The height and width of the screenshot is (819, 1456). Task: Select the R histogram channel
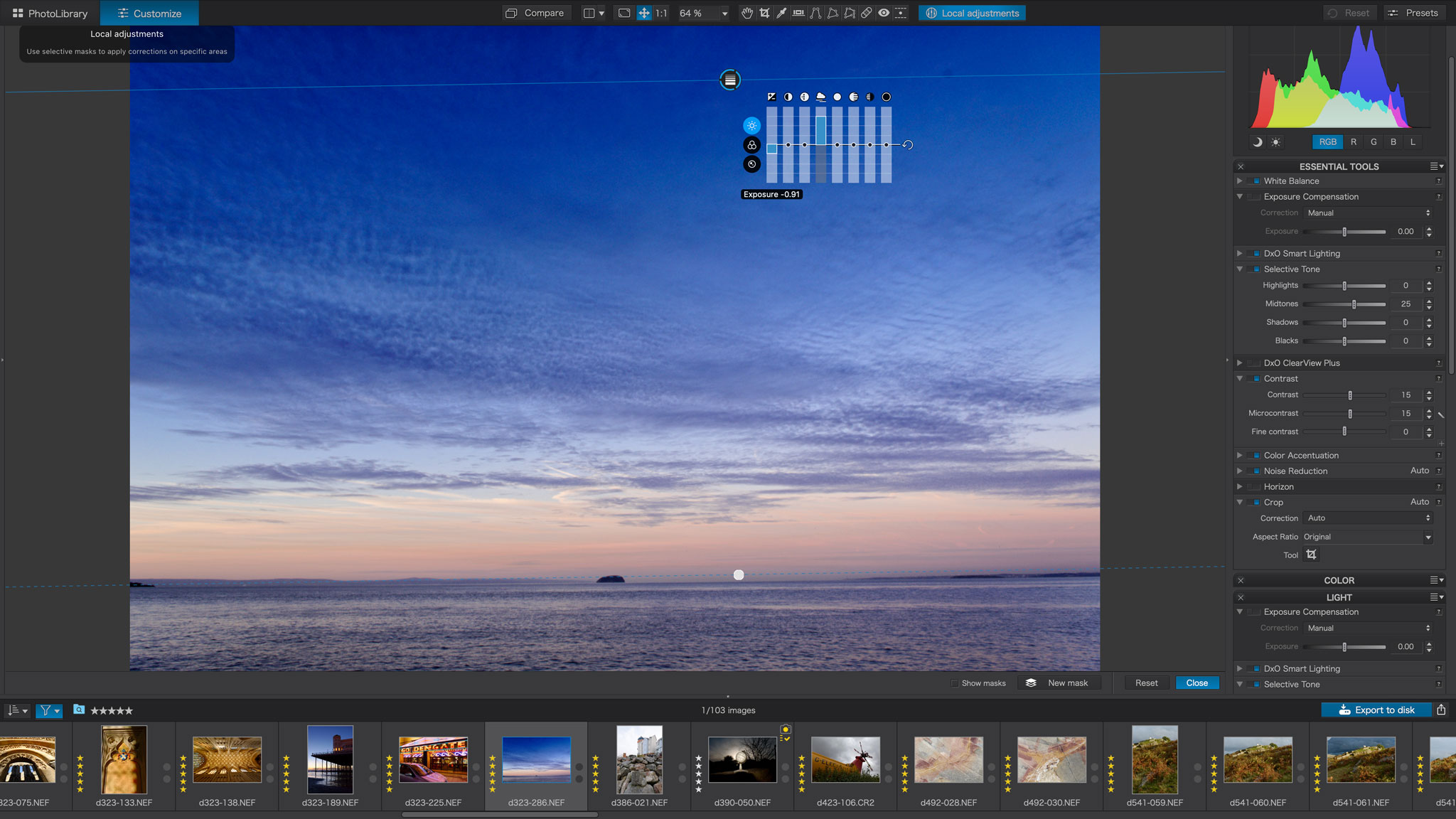coord(1354,142)
